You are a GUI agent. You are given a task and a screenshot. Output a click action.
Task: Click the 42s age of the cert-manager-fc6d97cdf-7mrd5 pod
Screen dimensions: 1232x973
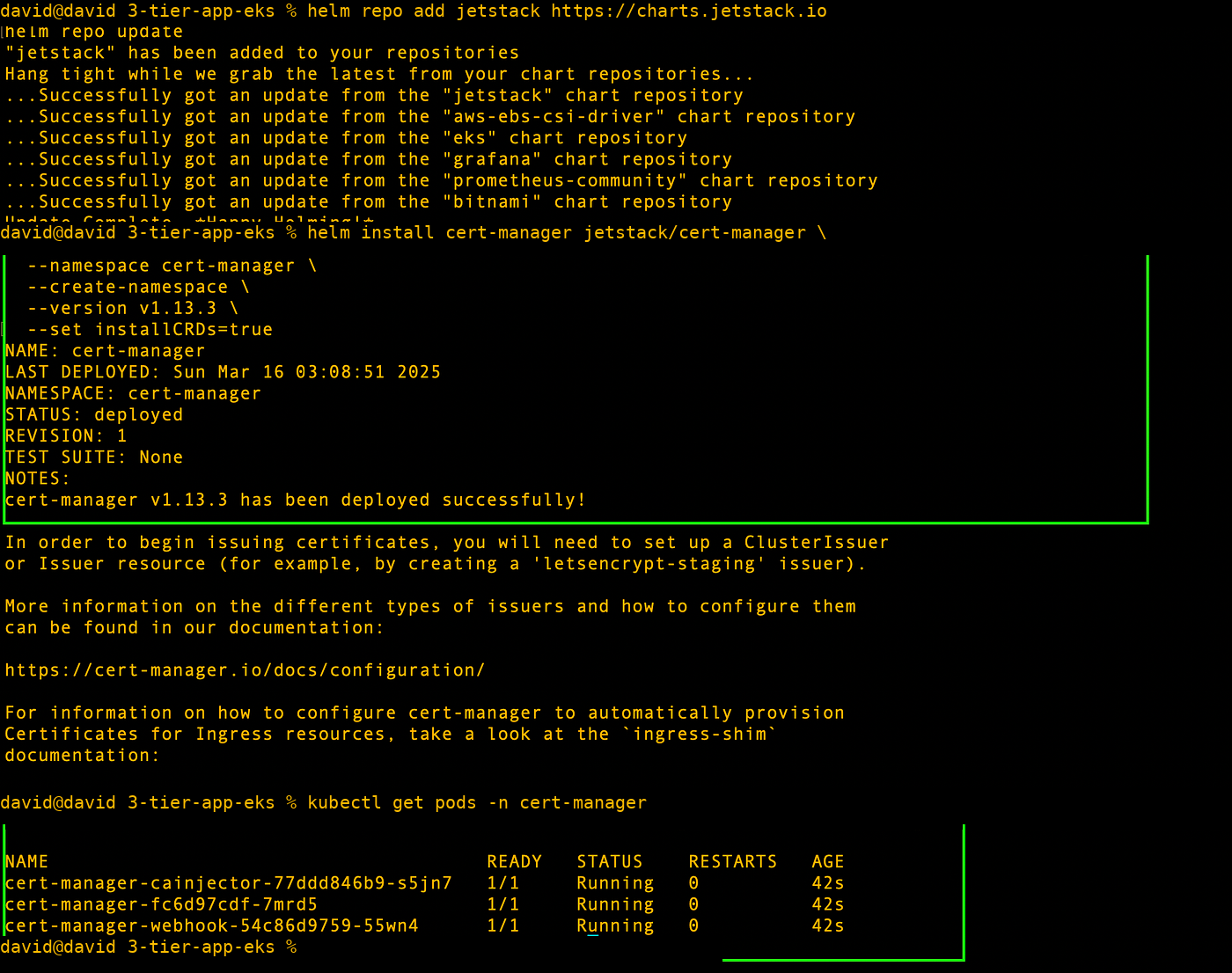[x=828, y=904]
